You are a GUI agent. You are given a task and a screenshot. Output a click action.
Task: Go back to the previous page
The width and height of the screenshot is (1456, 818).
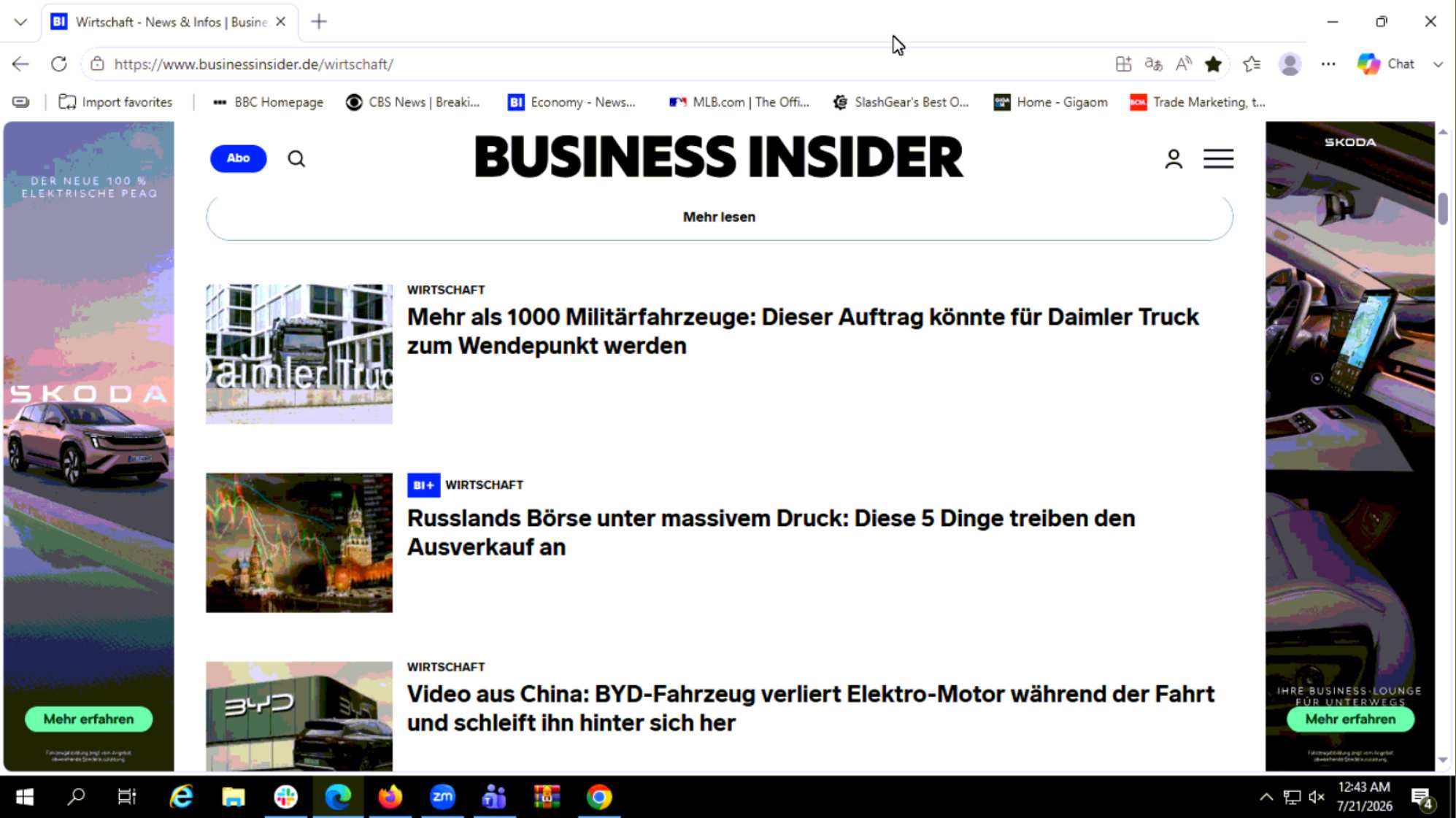tap(20, 64)
